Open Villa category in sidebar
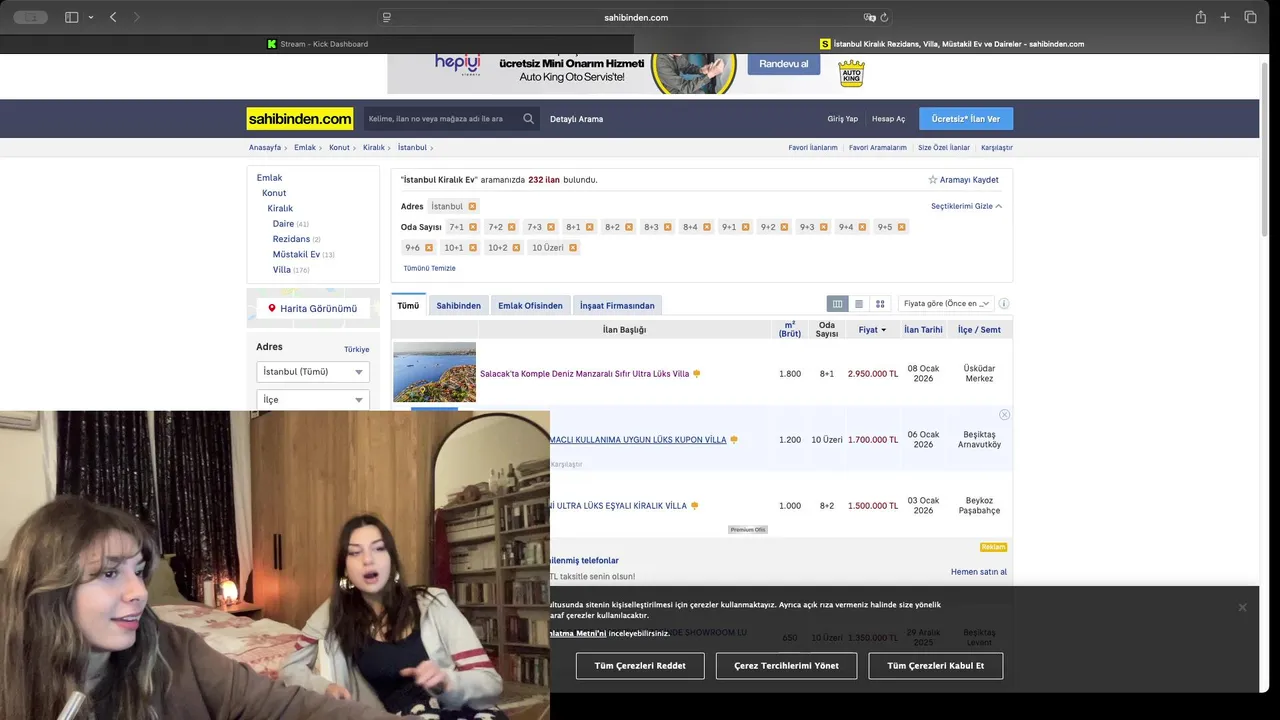1280x720 pixels. [x=281, y=270]
